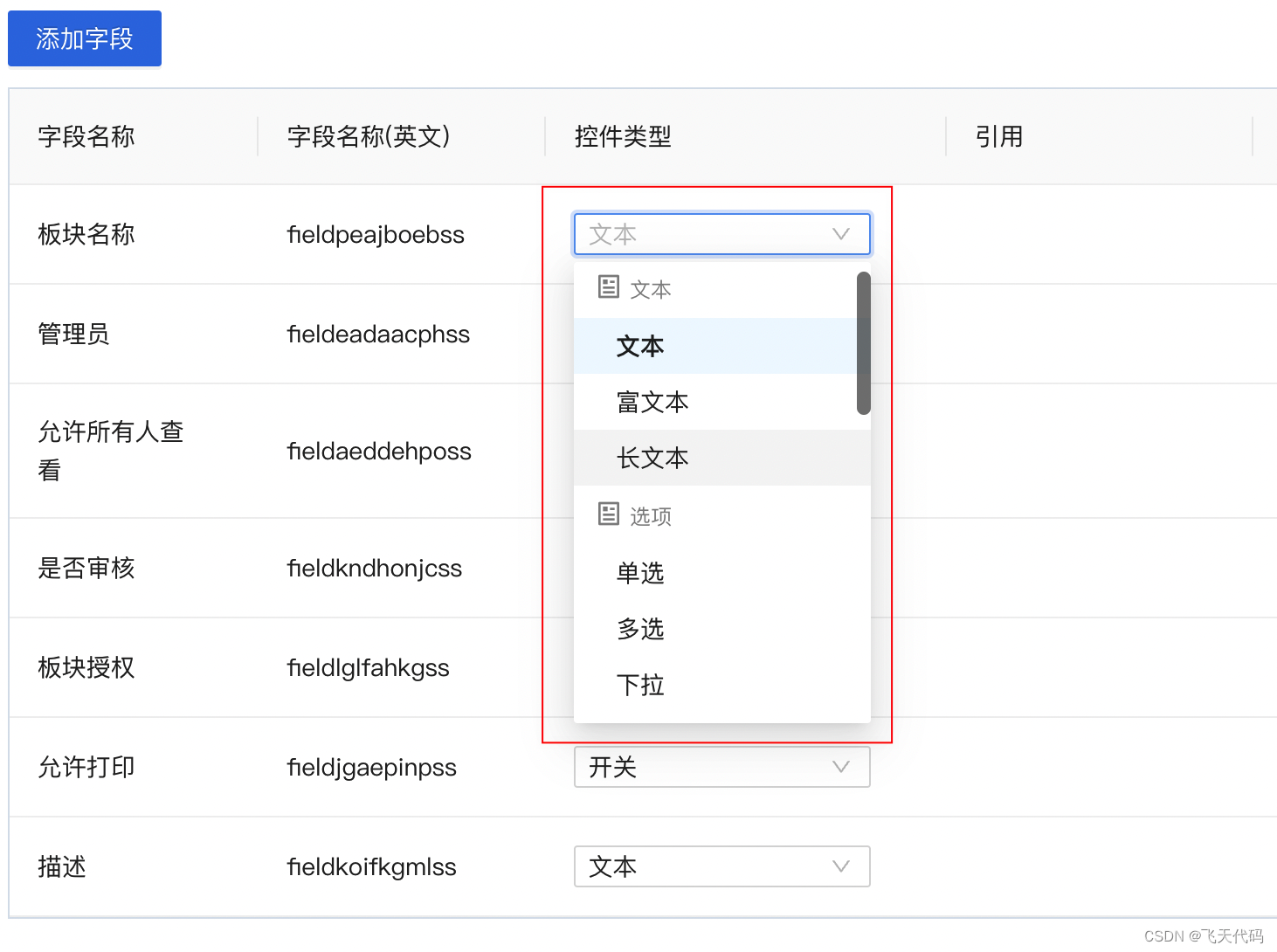Click the fieldpeajboebss cell
Screen dimensions: 1277x952
pyautogui.click(x=376, y=234)
